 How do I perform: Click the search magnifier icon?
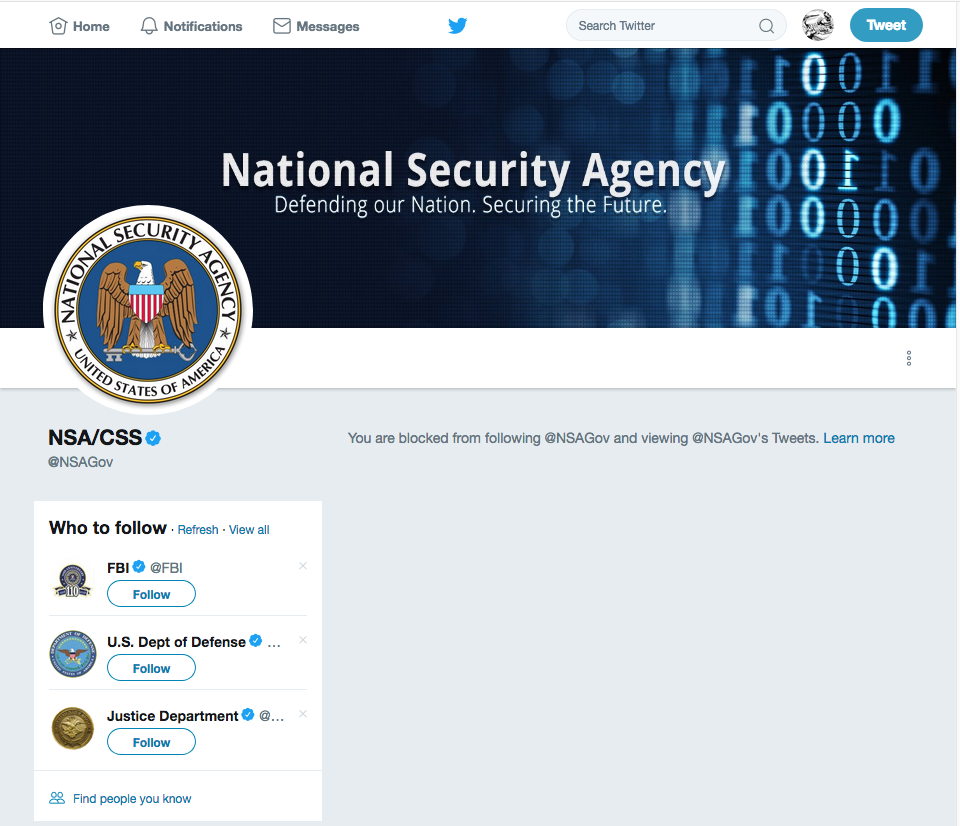click(767, 26)
